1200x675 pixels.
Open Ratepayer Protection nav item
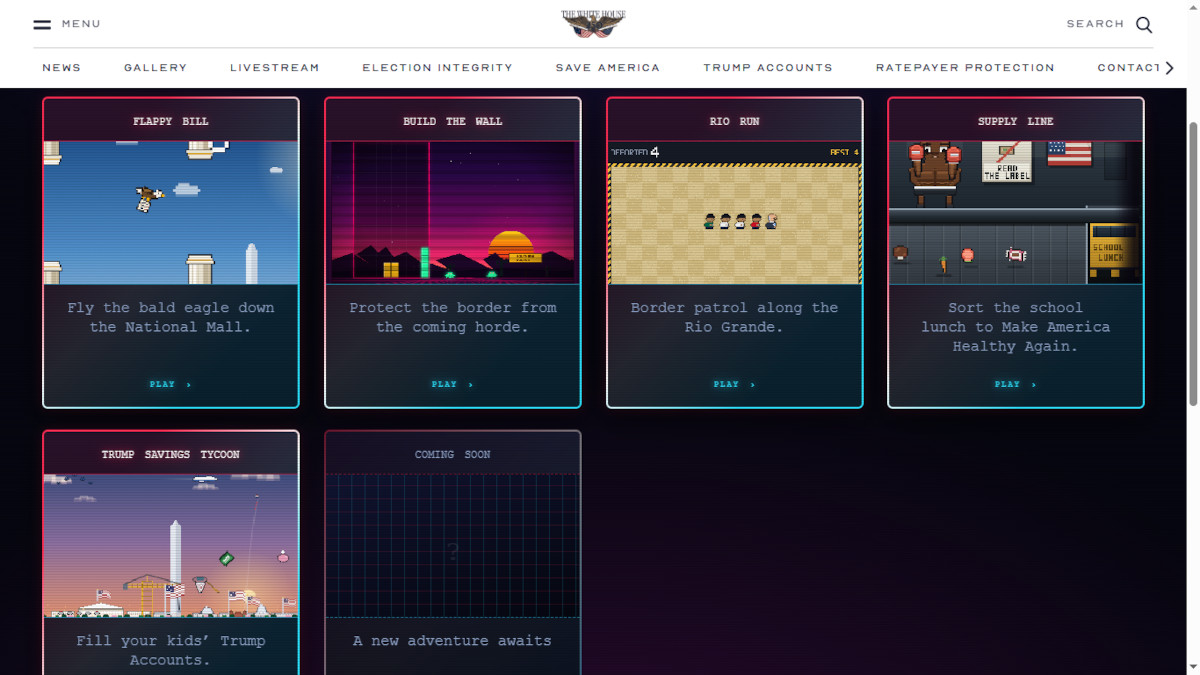pos(965,68)
